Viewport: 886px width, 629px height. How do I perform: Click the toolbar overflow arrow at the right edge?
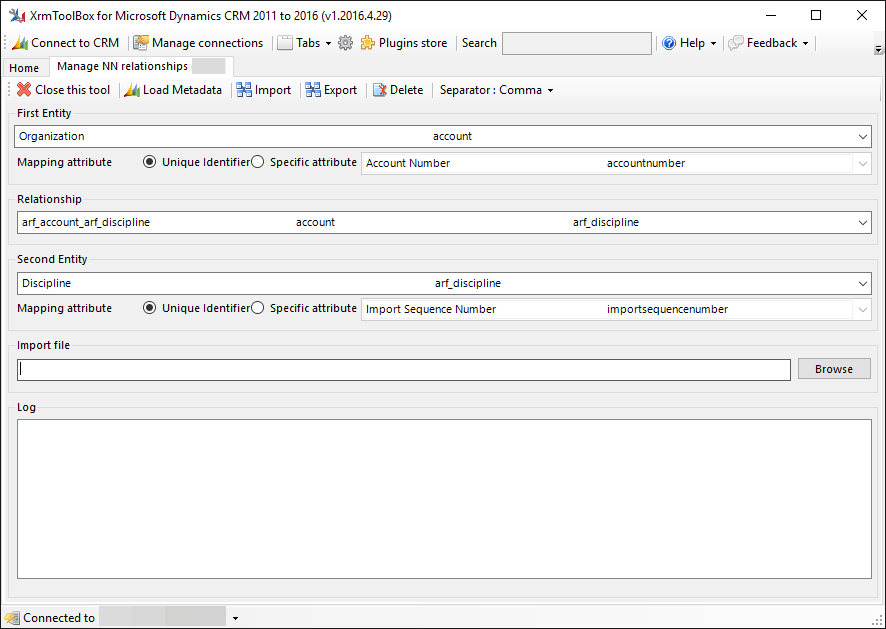[x=878, y=50]
